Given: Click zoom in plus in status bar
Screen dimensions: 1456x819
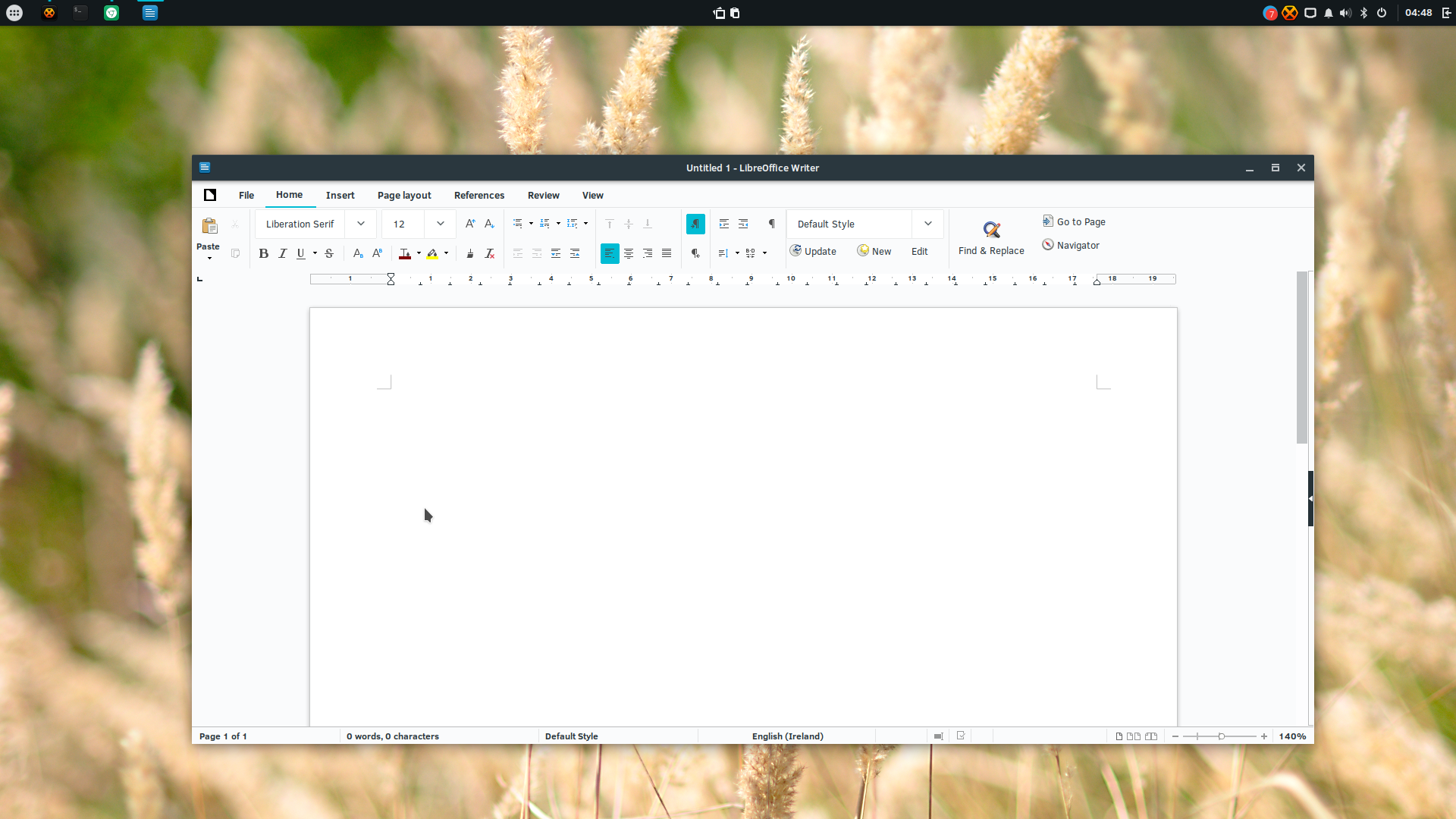Looking at the screenshot, I should [1264, 736].
